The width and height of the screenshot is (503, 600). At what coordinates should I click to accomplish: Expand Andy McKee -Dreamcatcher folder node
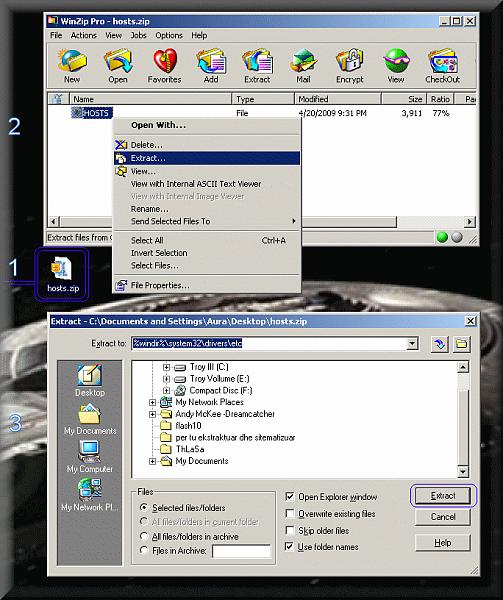point(152,414)
